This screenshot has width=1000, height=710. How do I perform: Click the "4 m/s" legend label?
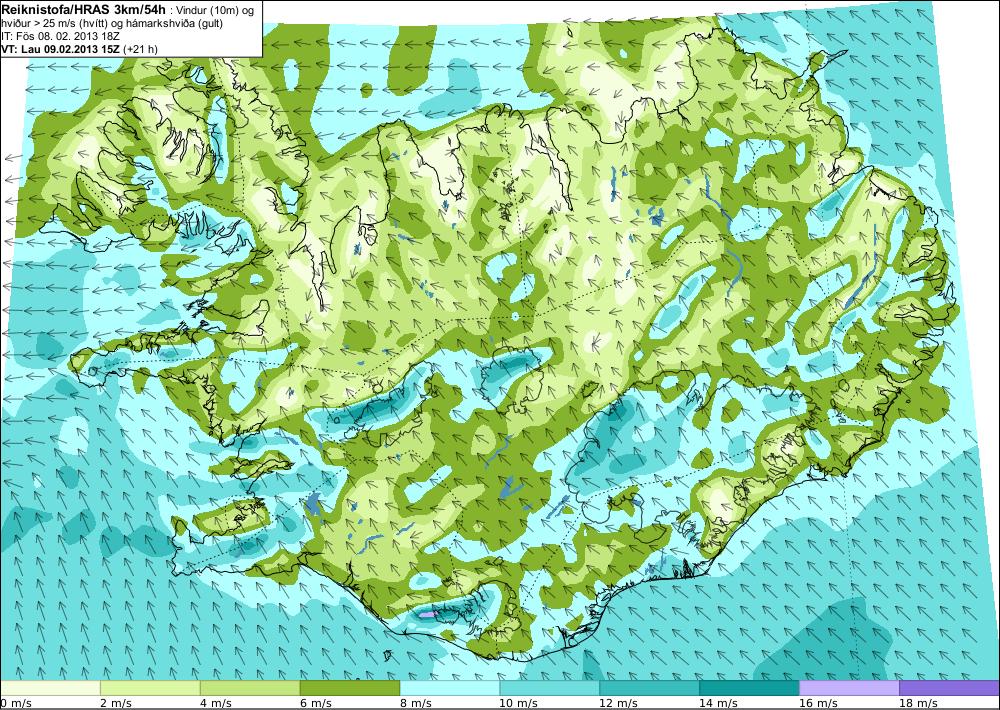pyautogui.click(x=216, y=703)
